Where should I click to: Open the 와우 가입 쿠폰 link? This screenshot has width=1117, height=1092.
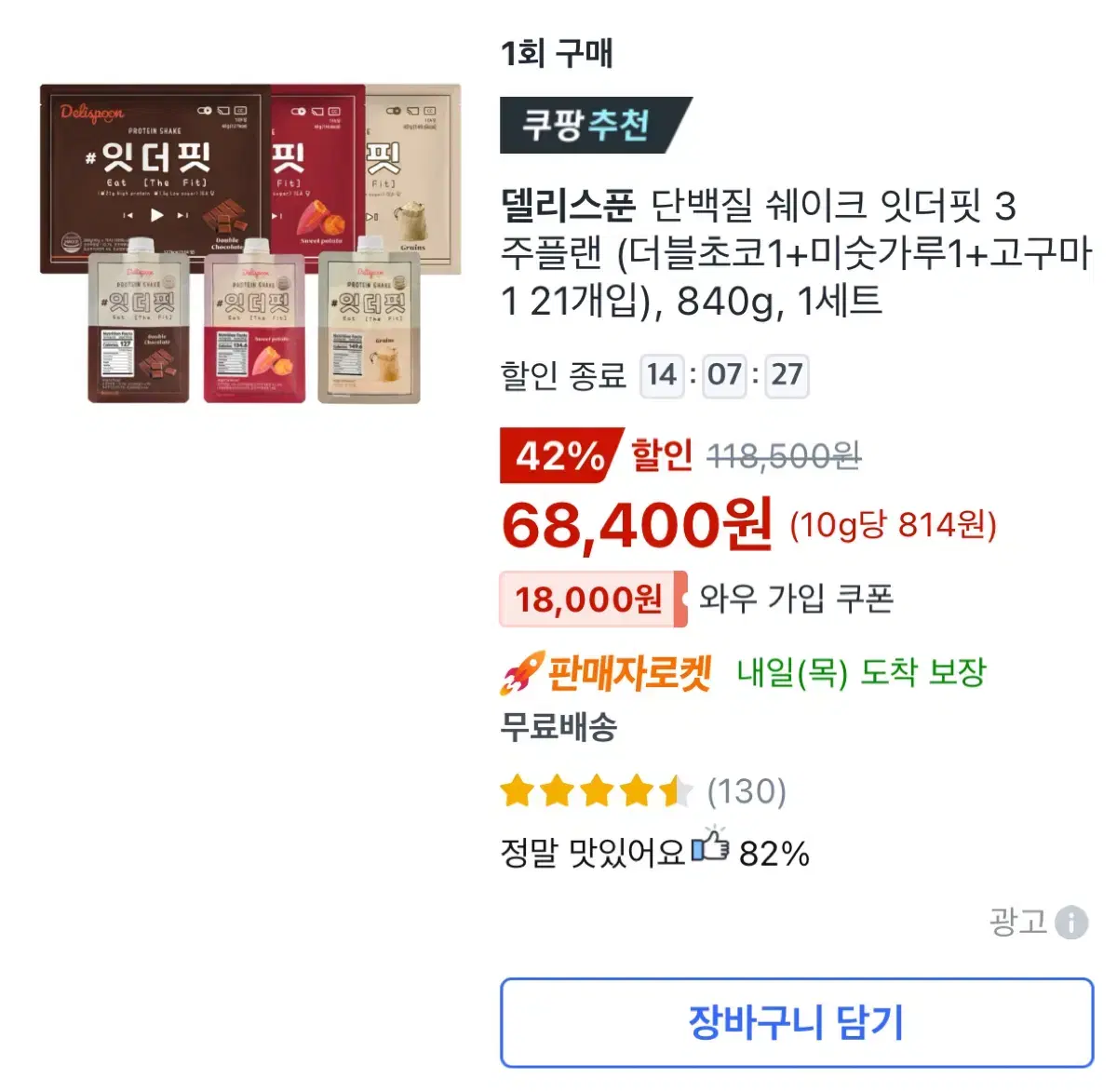(796, 599)
